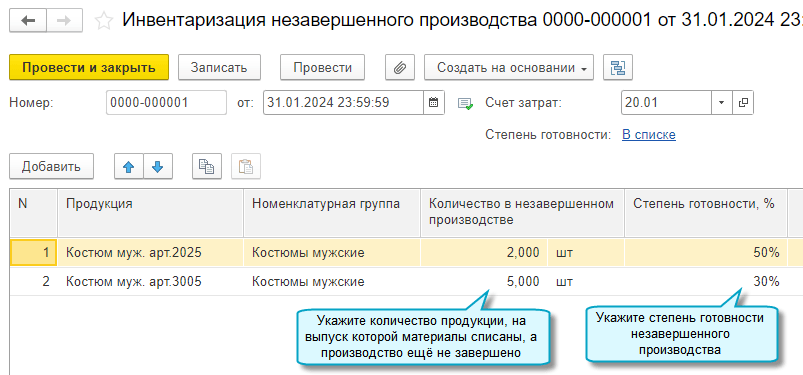The width and height of the screenshot is (803, 375).
Task: Copy rows with the copy icon
Action: pyautogui.click(x=207, y=166)
